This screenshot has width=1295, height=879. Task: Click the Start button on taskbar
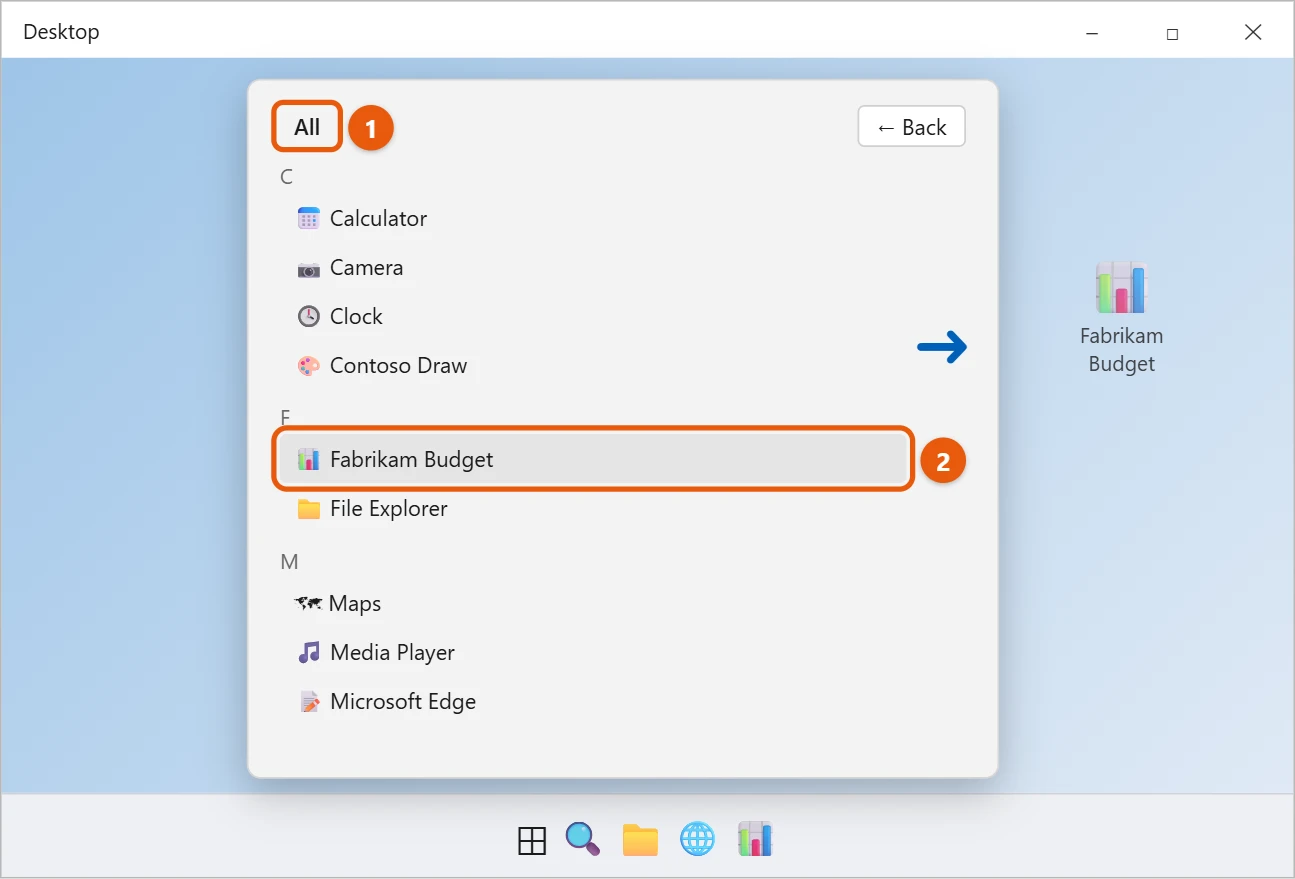point(532,841)
